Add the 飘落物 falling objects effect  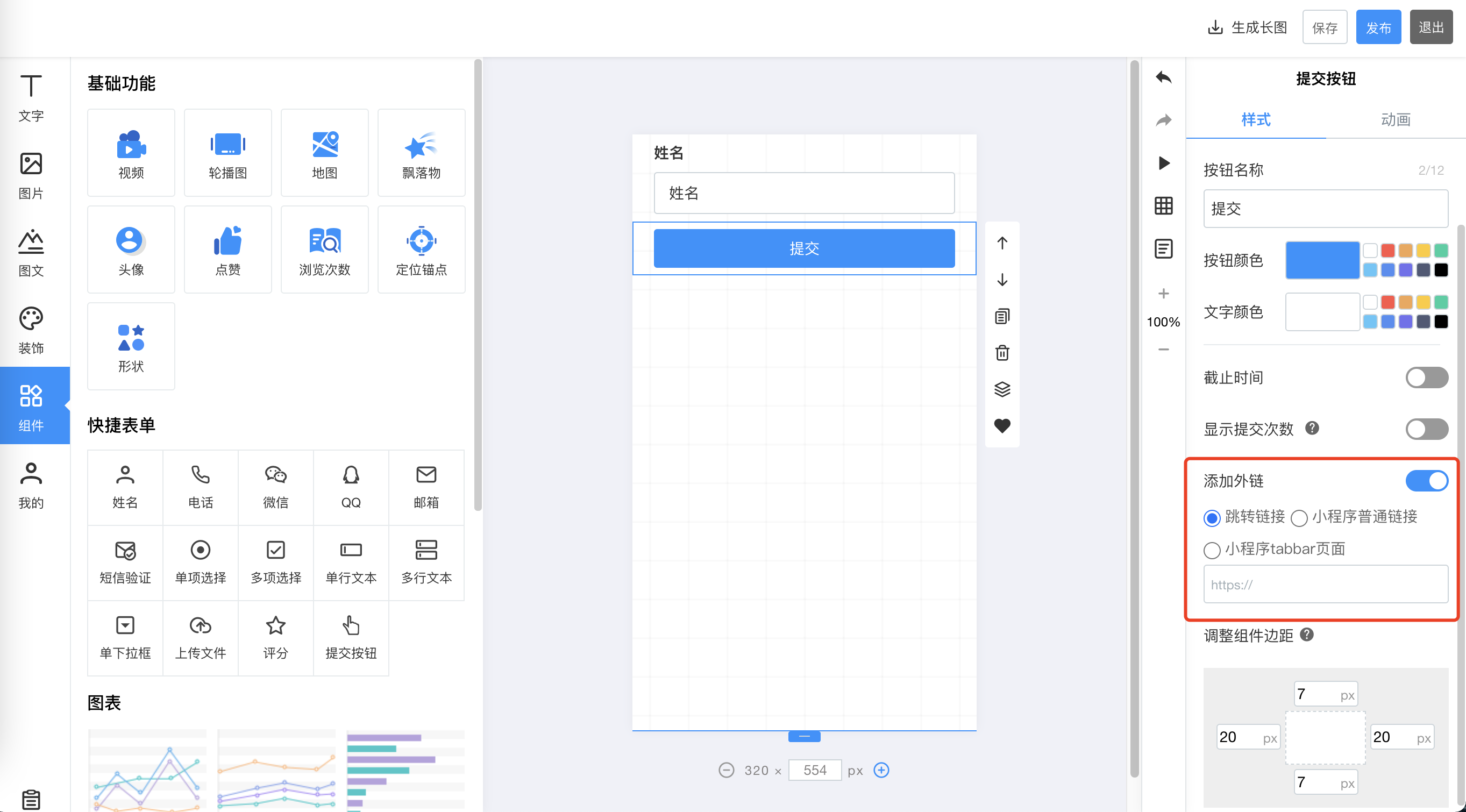(x=421, y=153)
